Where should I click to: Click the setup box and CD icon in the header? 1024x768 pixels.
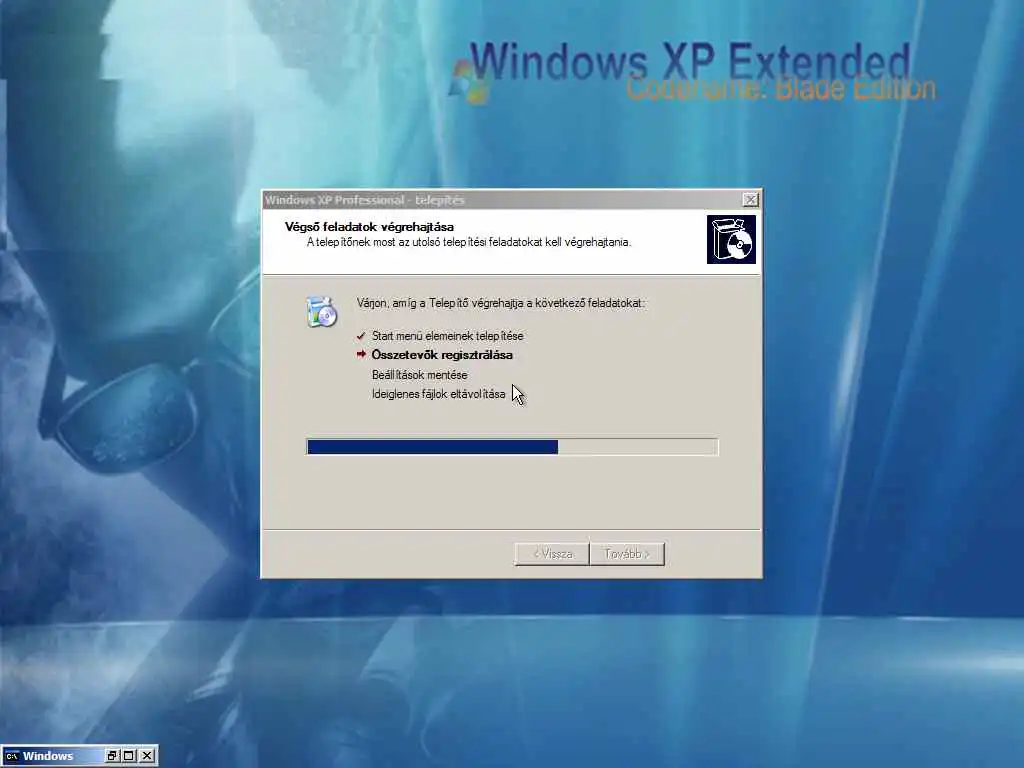731,240
